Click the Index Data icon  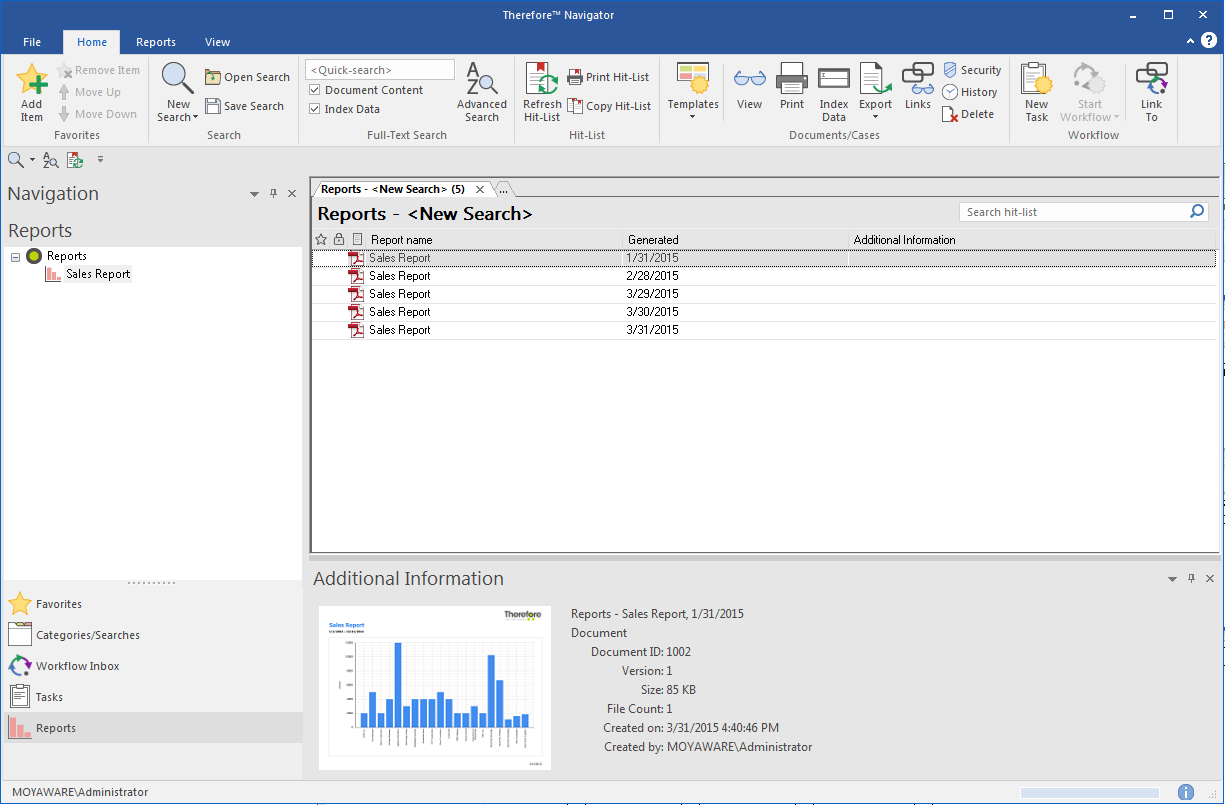tap(834, 79)
